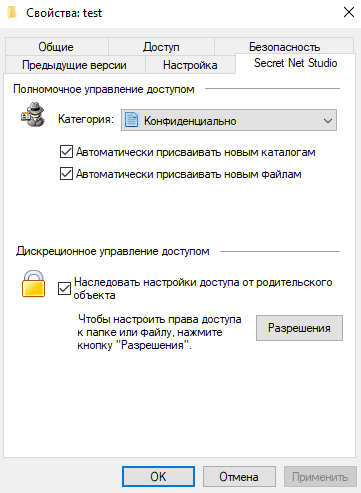361x493 pixels.
Task: Uncheck inherit access settings from parent object
Action: [x=64, y=288]
